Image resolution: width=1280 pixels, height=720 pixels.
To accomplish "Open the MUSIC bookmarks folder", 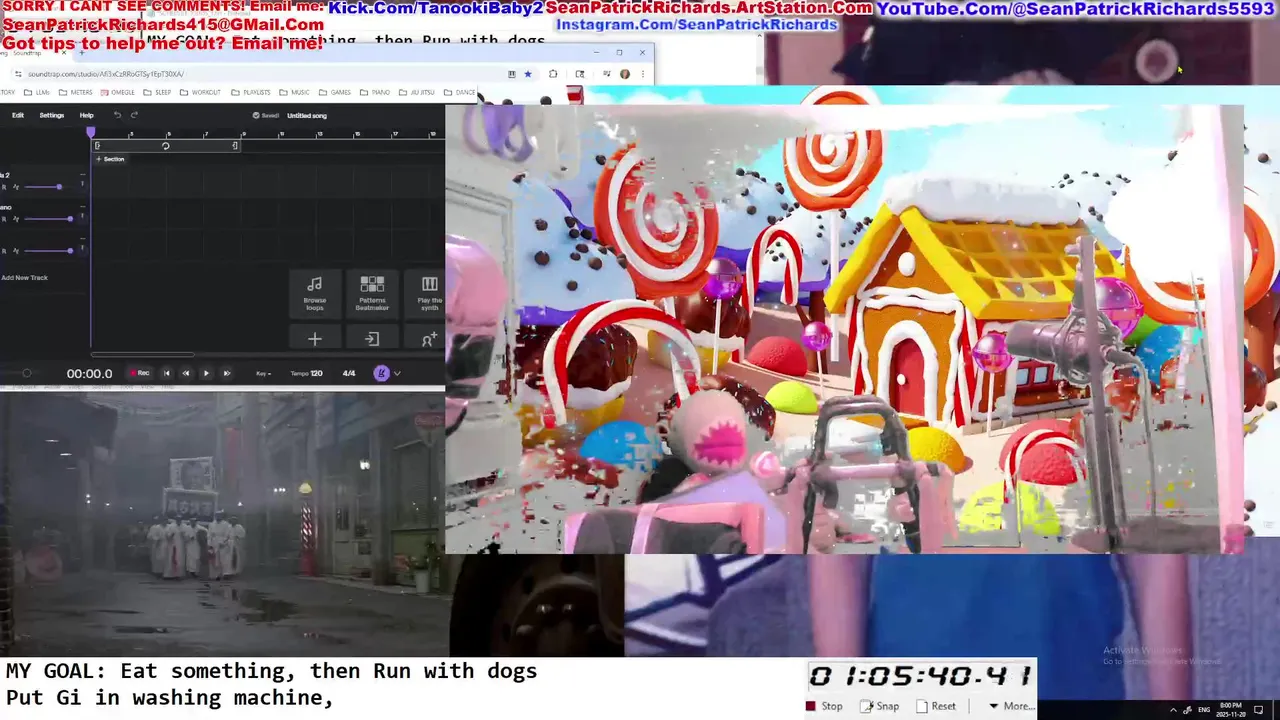I will tap(295, 92).
